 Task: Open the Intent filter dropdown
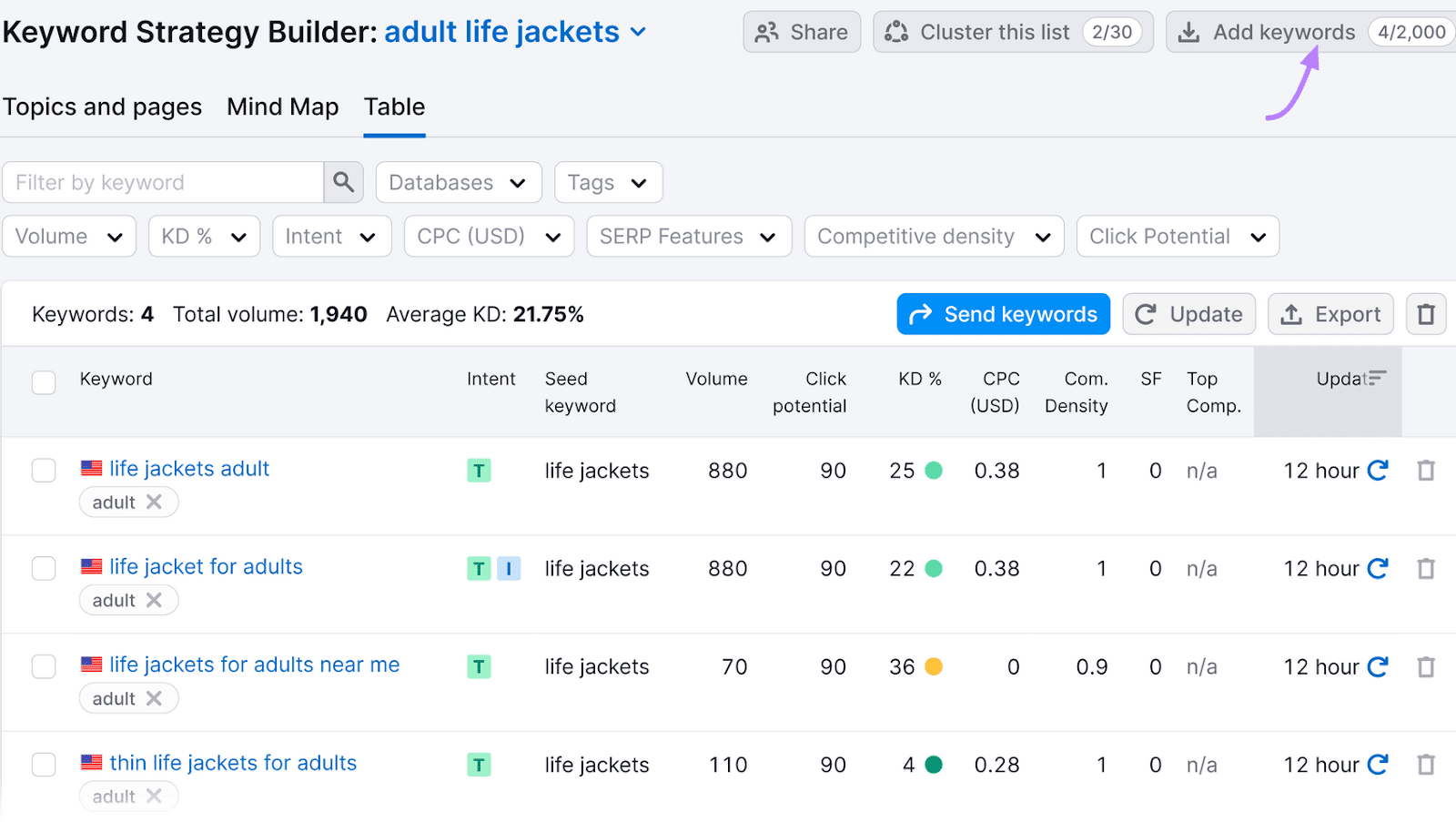[331, 236]
